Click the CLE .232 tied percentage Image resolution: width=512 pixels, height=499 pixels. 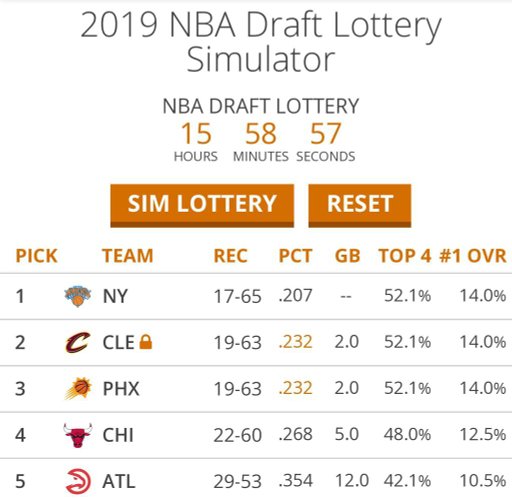pos(295,342)
